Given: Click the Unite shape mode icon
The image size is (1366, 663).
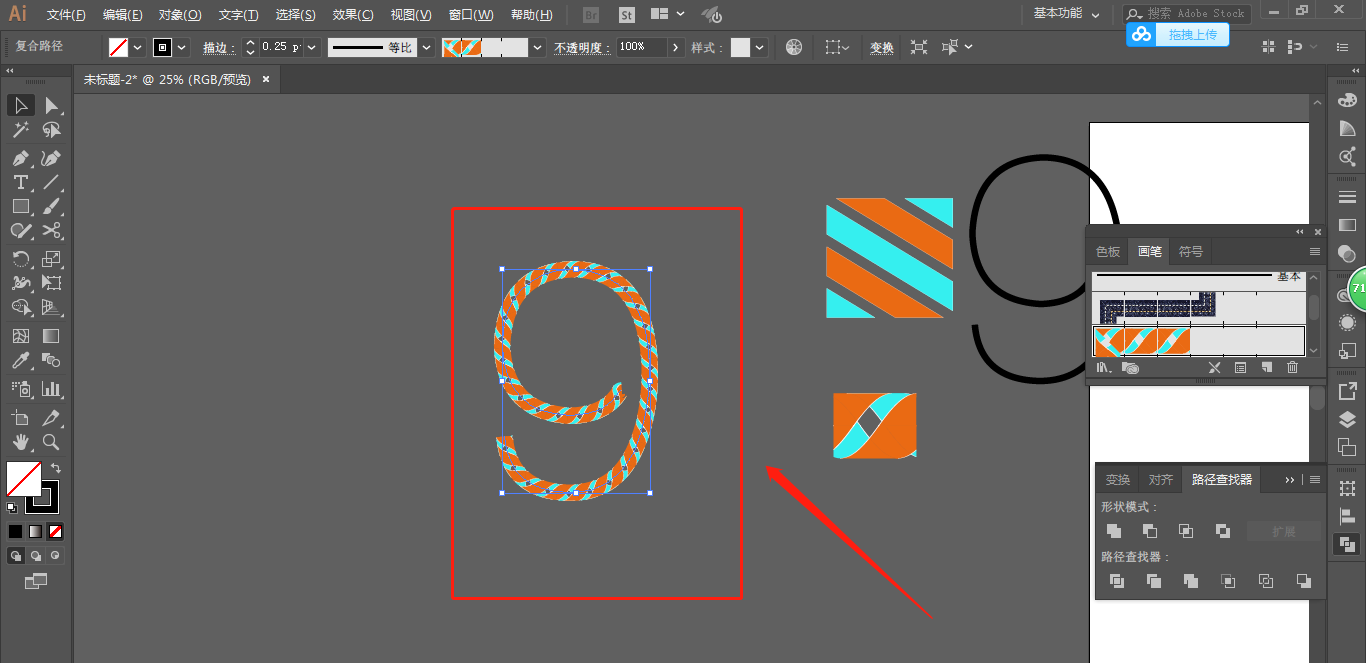Looking at the screenshot, I should [1114, 531].
